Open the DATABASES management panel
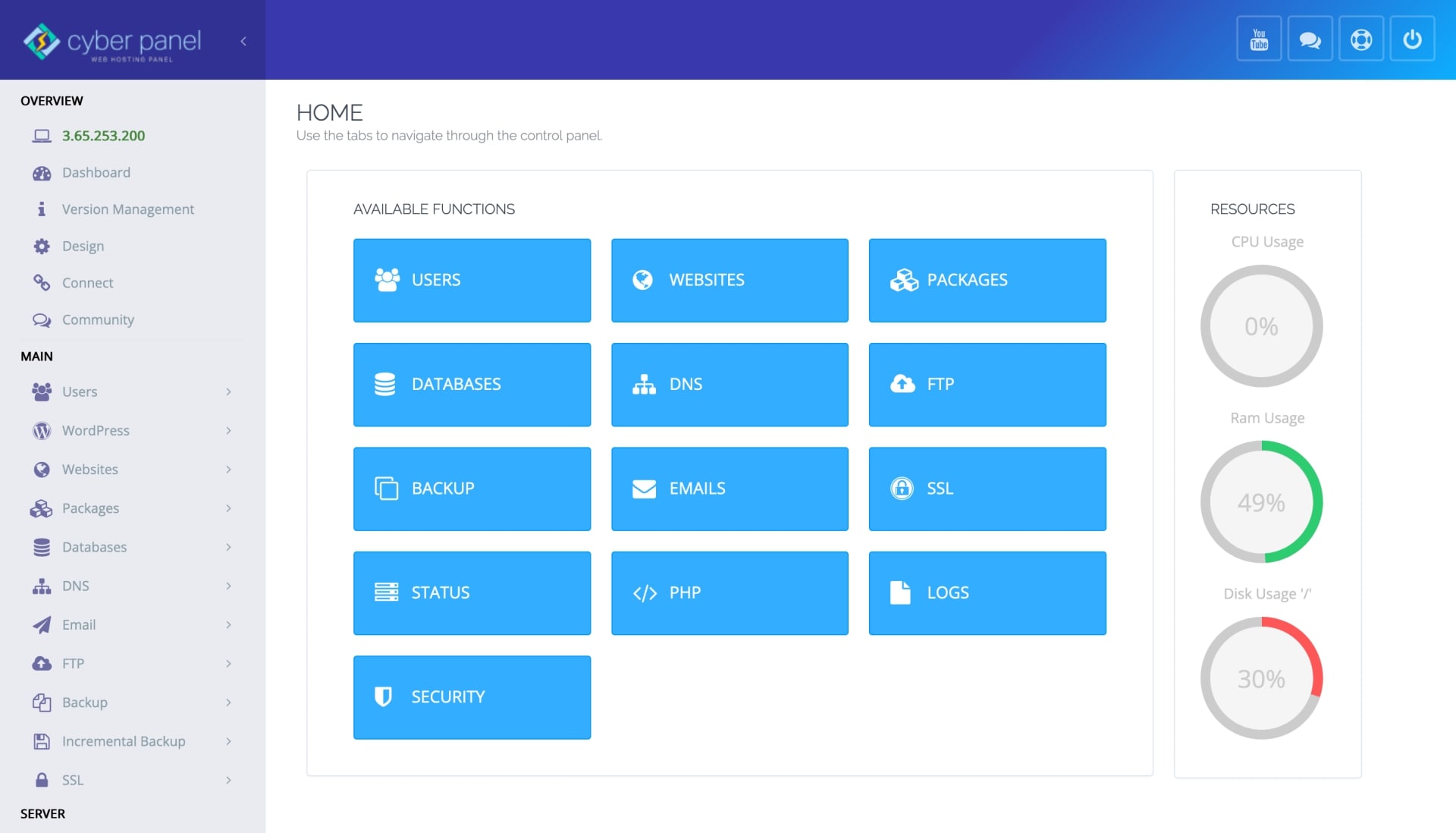1456x833 pixels. point(471,384)
